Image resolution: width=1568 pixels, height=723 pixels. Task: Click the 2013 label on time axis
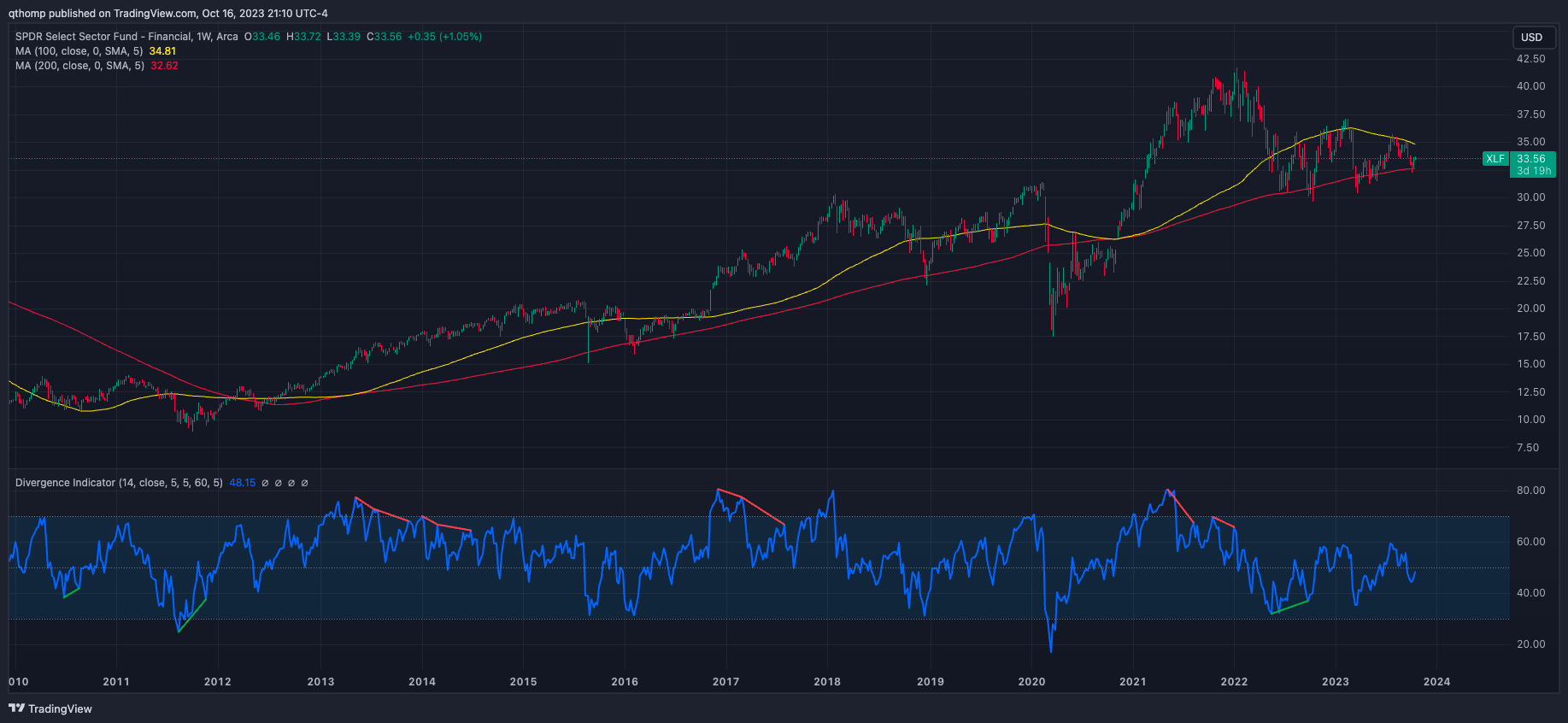[x=320, y=681]
